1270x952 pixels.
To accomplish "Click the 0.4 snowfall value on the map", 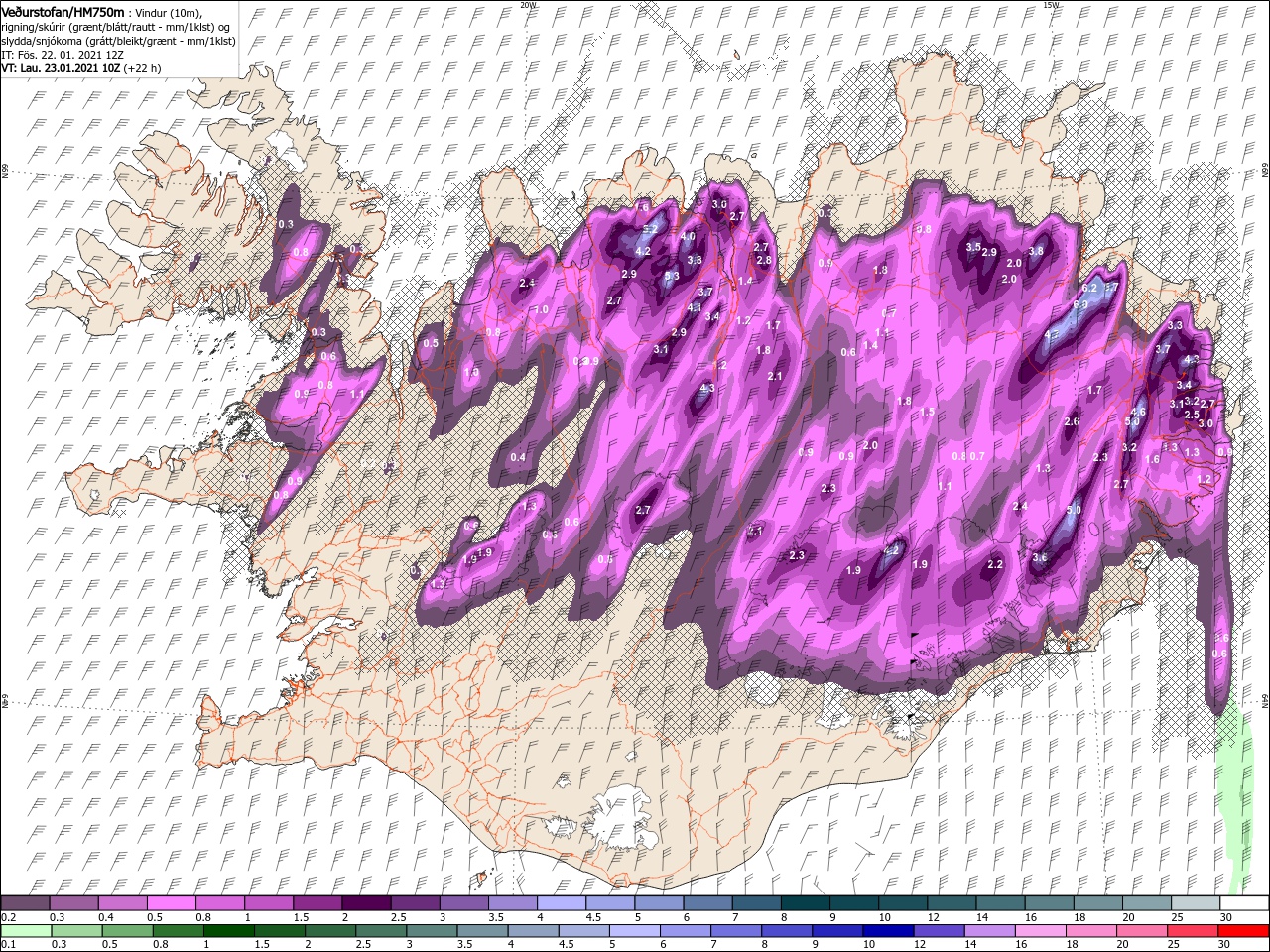I will (518, 457).
